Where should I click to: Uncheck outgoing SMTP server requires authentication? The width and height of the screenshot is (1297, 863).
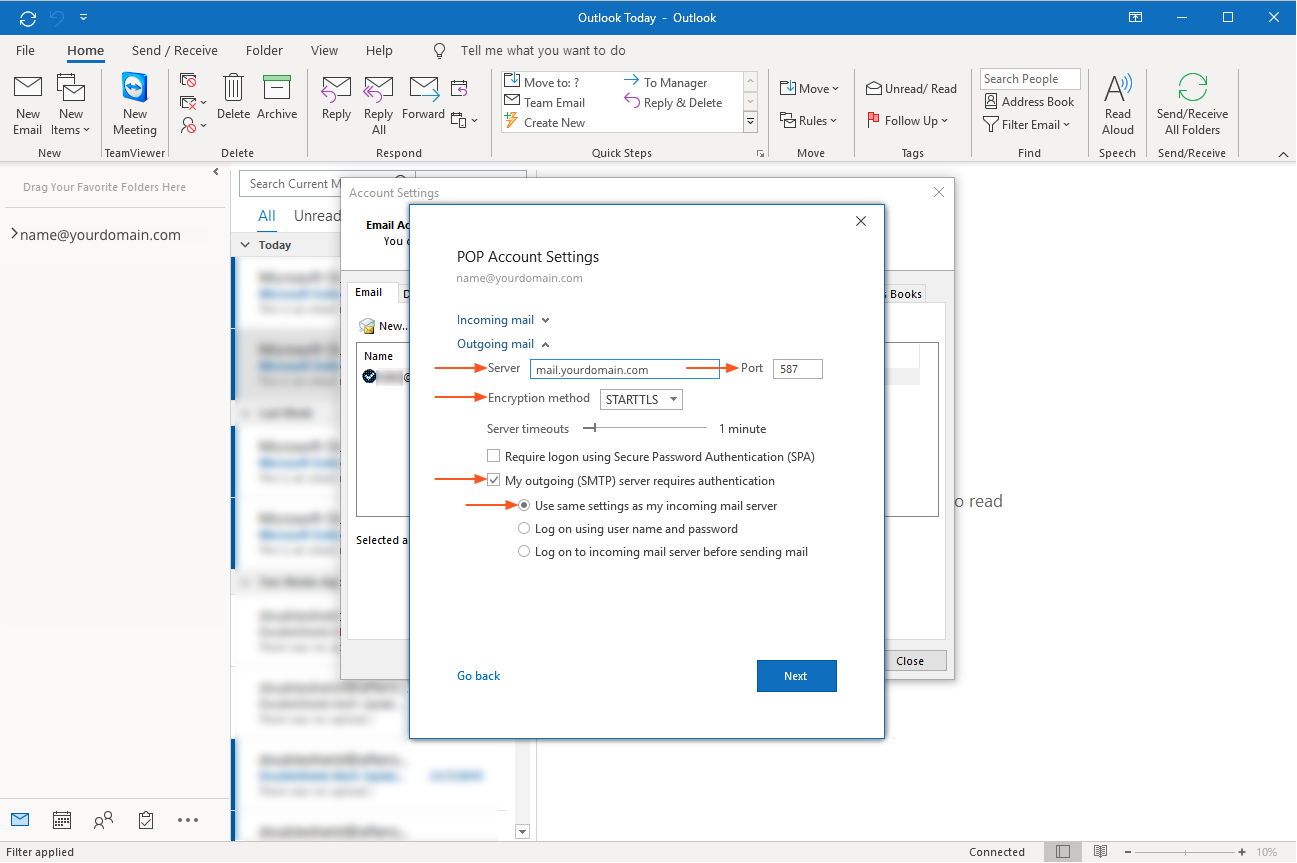(494, 481)
